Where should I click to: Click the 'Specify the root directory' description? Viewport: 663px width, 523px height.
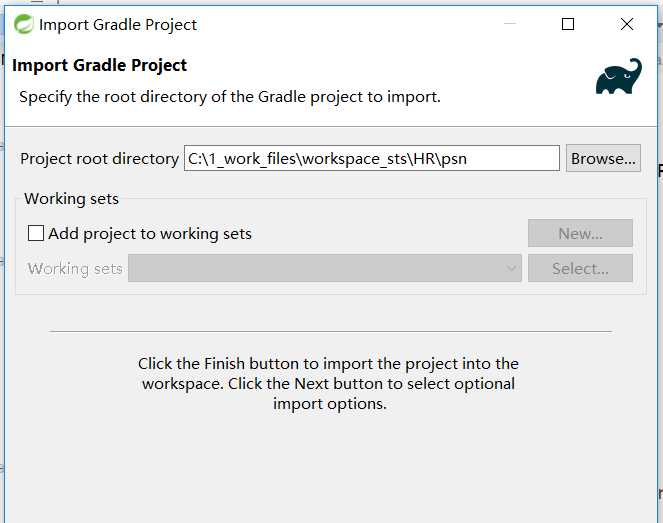pyautogui.click(x=230, y=97)
